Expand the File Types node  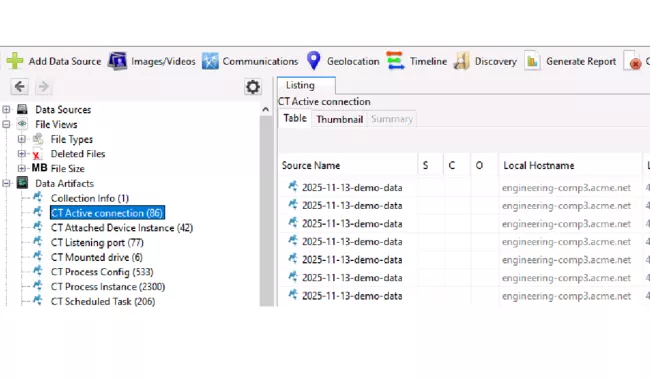point(22,139)
